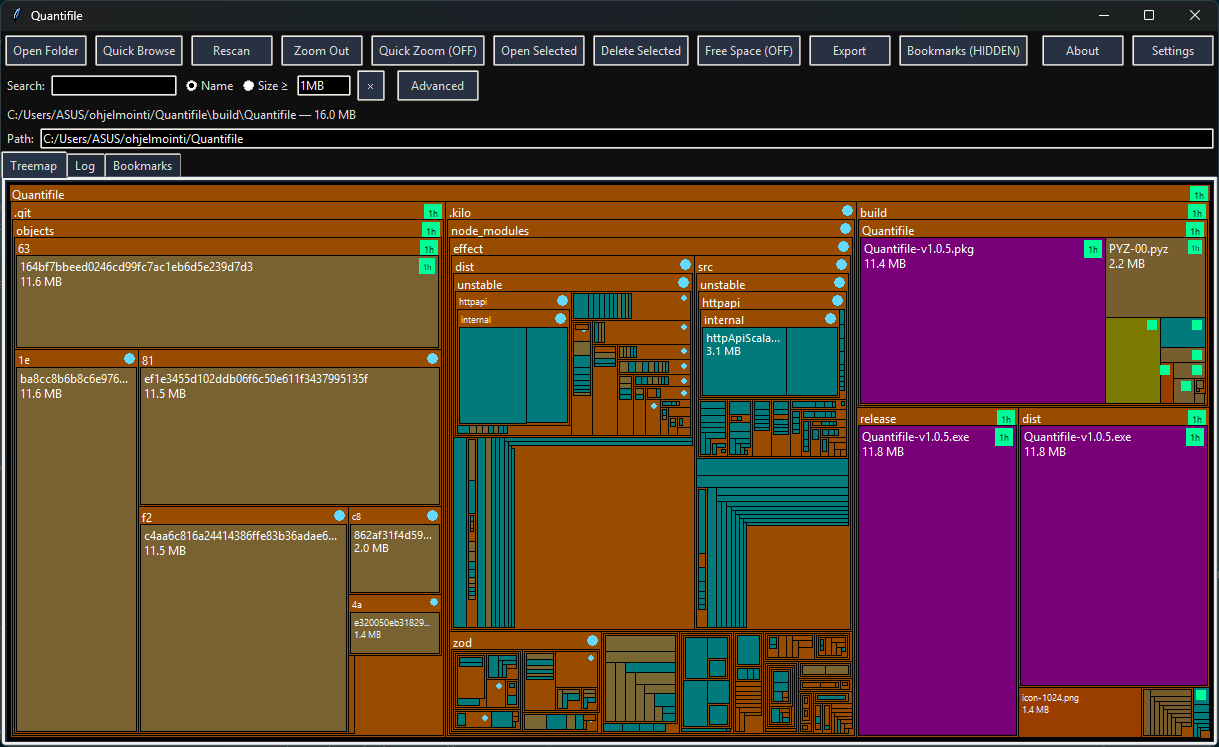The image size is (1219, 747).
Task: Rescan the current folder
Action: 231,51
